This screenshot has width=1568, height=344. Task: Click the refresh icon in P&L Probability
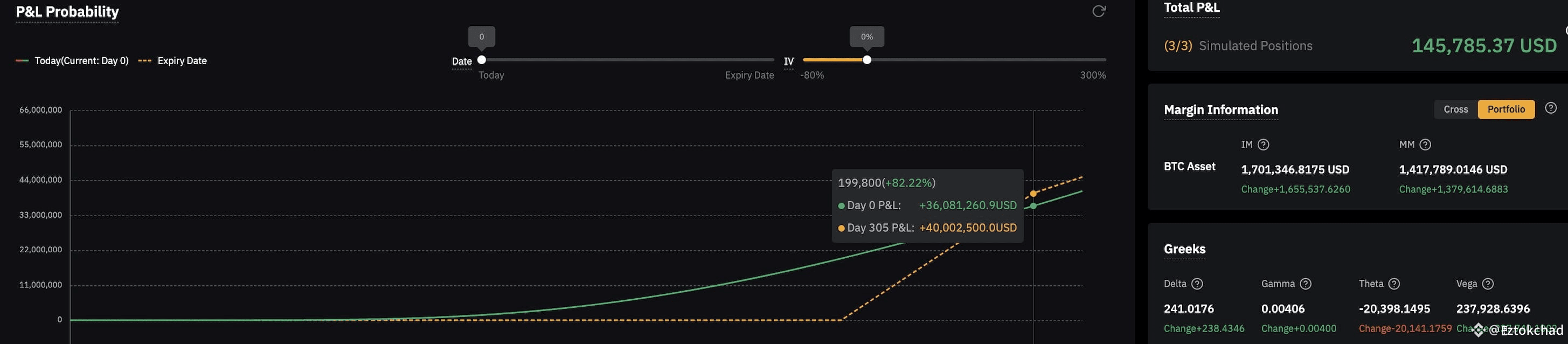coord(1098,11)
